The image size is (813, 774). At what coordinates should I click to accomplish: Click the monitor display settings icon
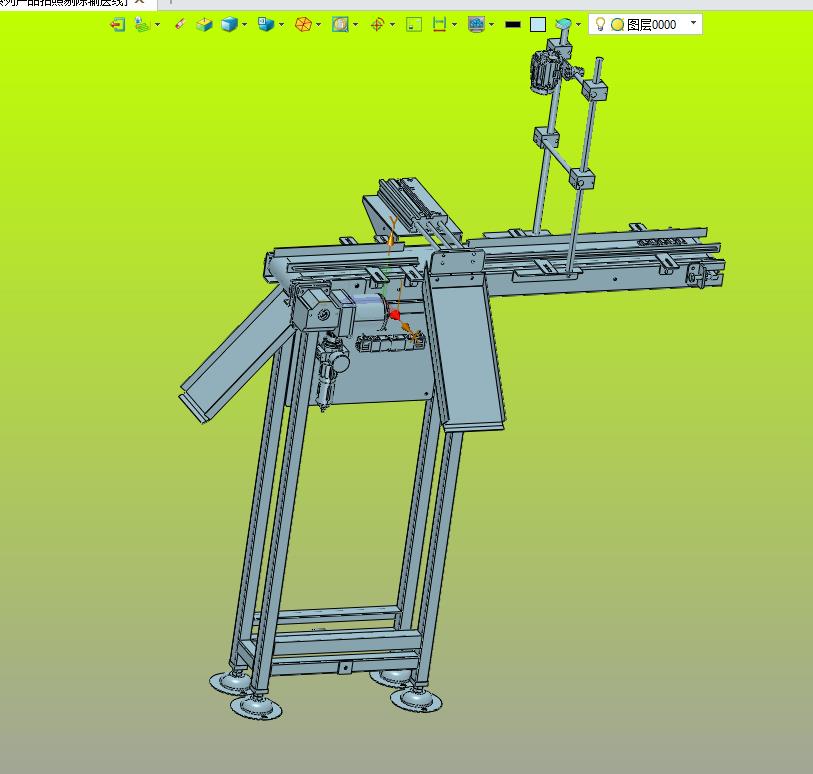[x=476, y=24]
